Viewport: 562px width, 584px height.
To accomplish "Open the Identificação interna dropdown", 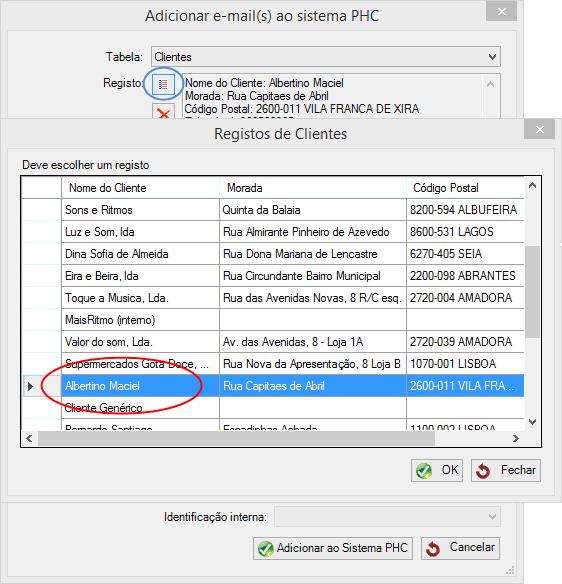I will click(387, 517).
